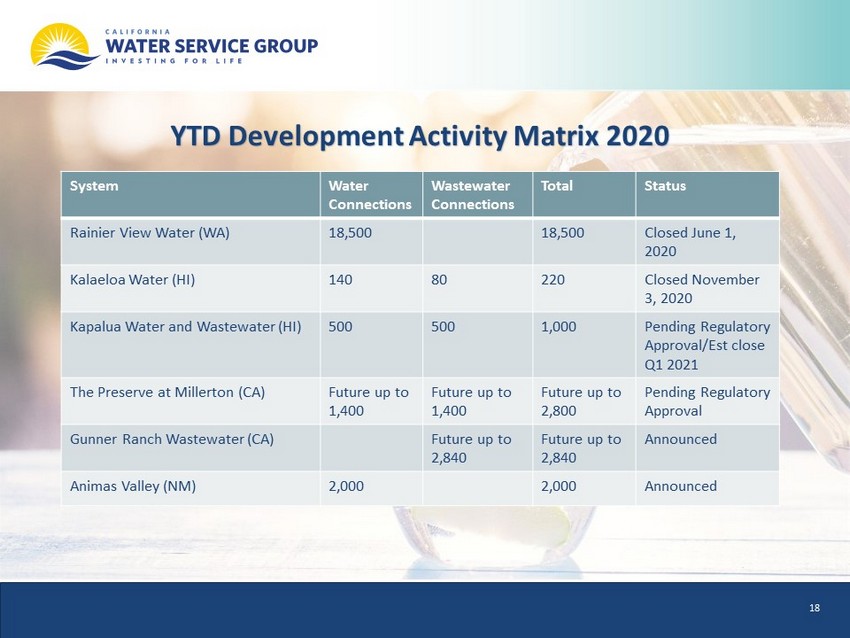Select the Animas Valley (NM) cell
This screenshot has height=638, width=850.
point(191,488)
